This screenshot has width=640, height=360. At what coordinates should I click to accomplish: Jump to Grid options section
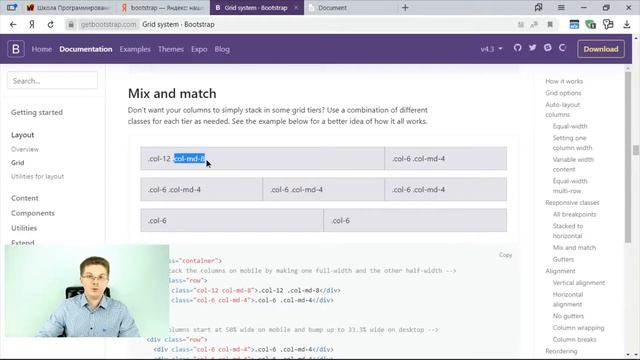[x=563, y=93]
